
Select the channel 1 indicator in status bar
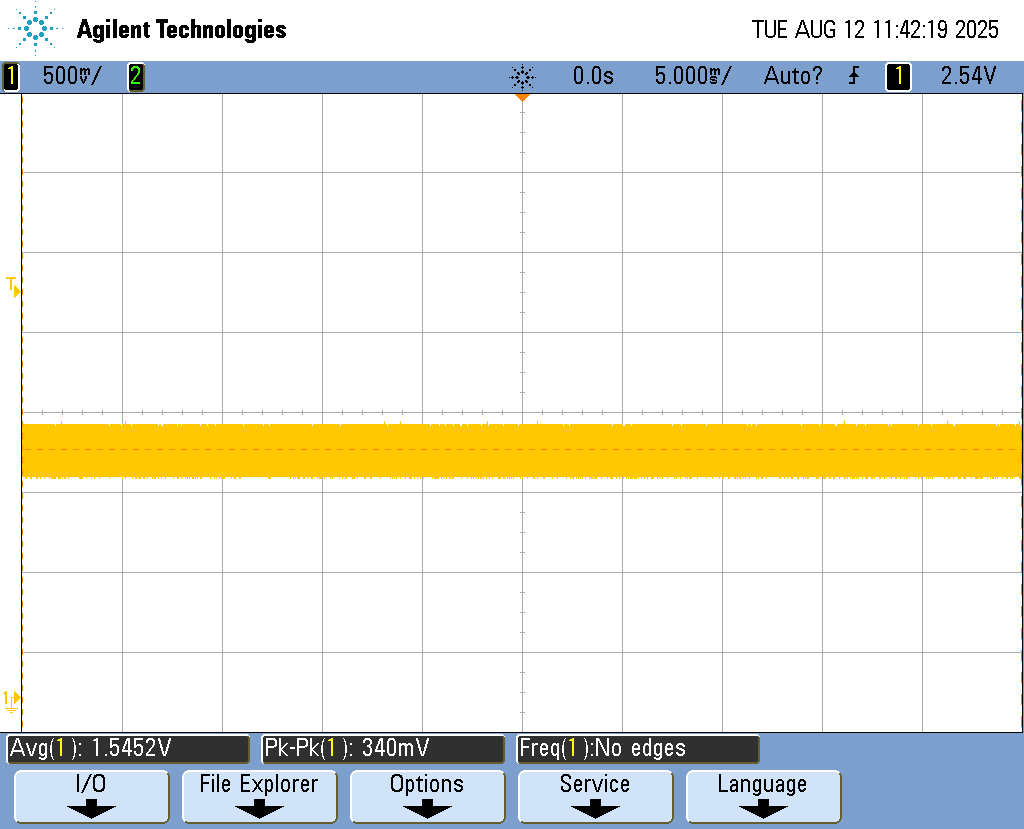(x=11, y=76)
